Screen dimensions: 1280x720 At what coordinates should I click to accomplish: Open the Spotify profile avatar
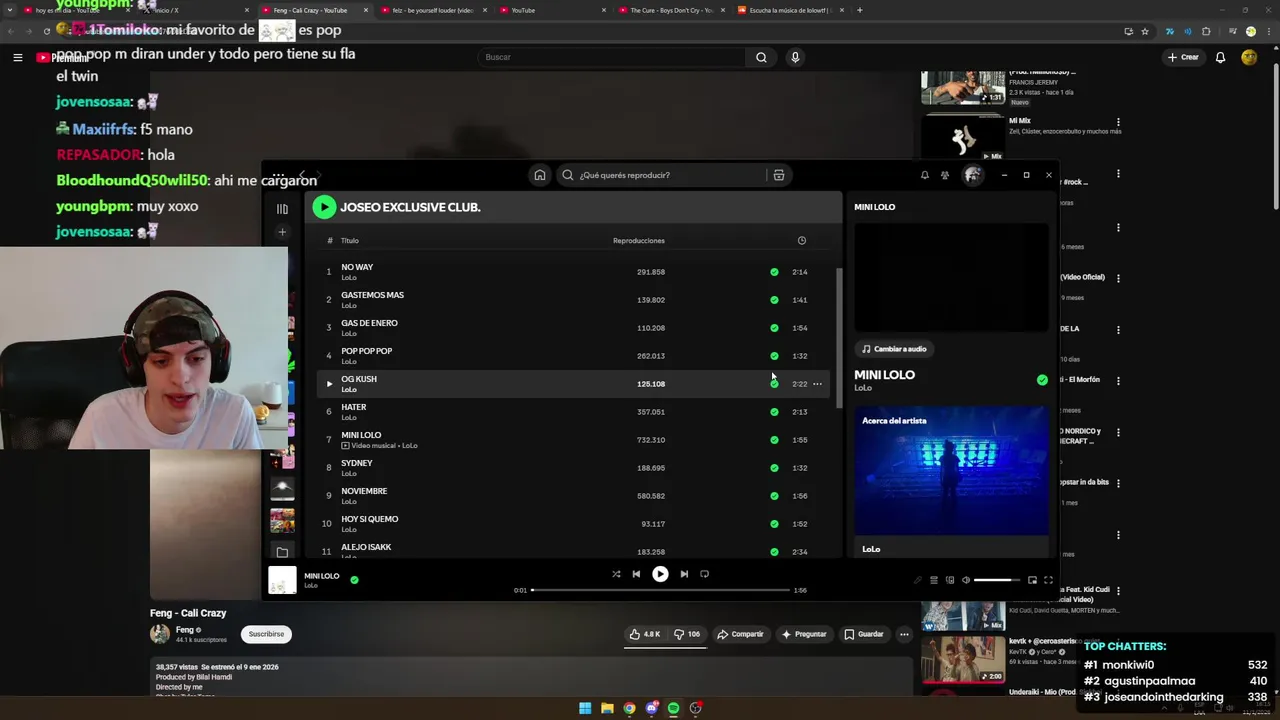click(972, 175)
